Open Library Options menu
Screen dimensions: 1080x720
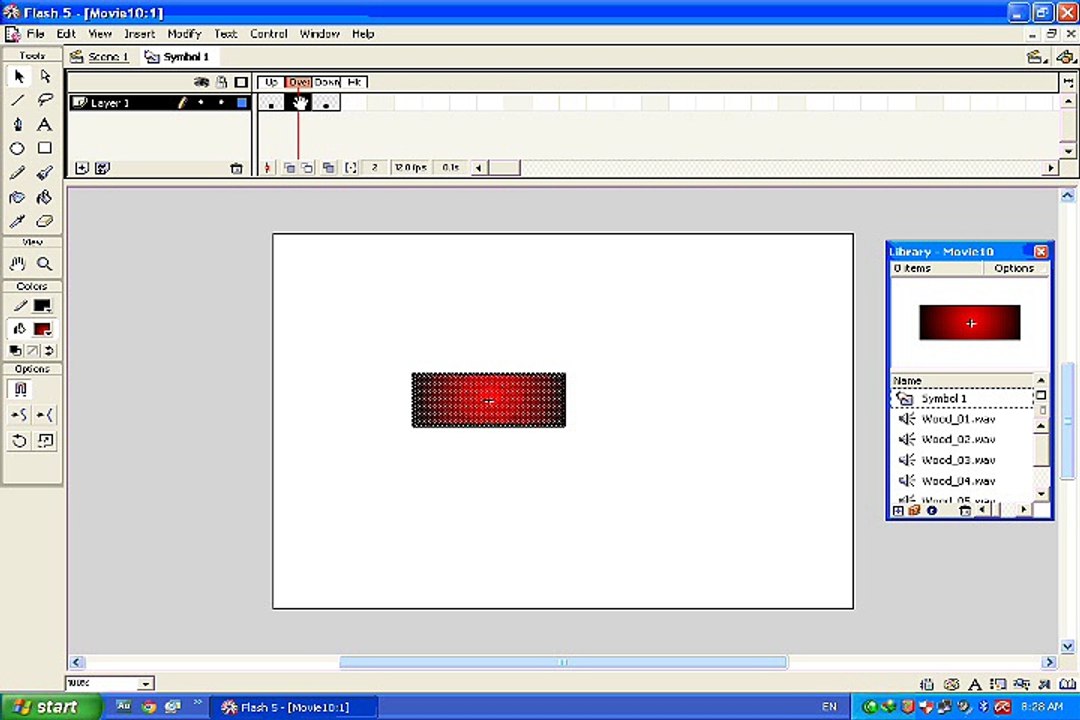pos(1014,268)
